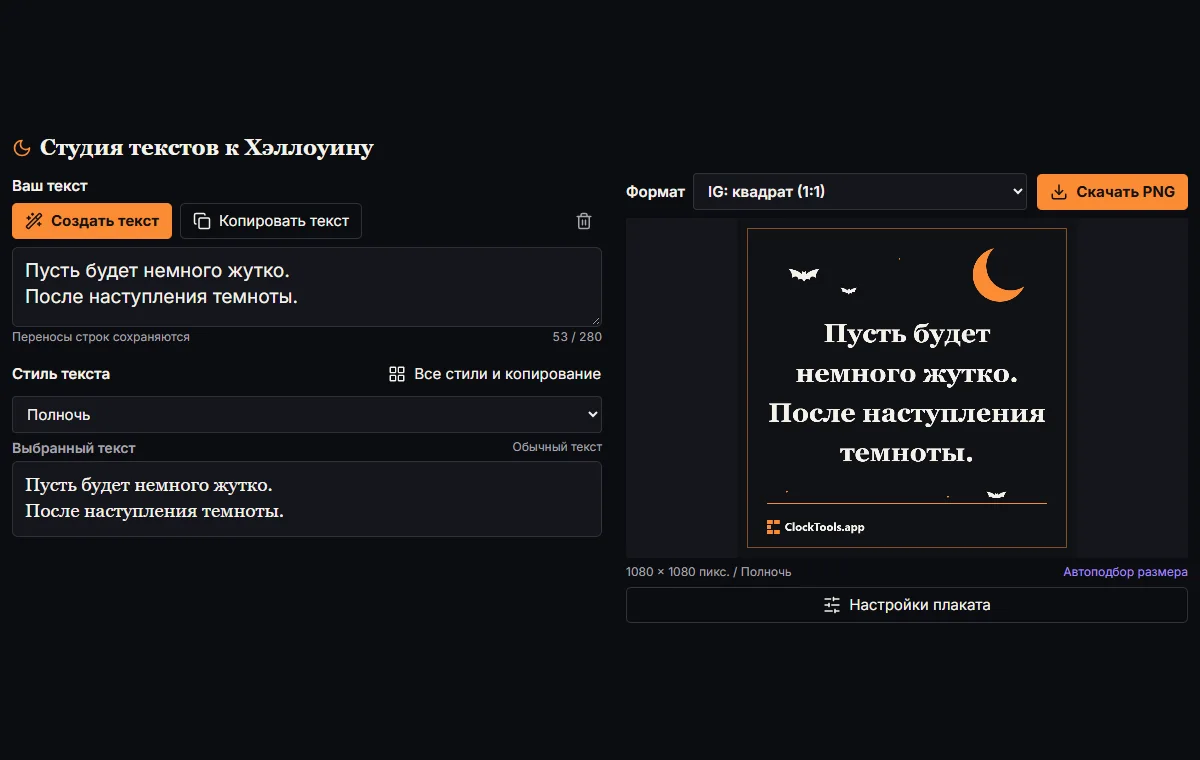This screenshot has height=760, width=1200.
Task: Click the crescent moon icon beside the studio title
Action: click(x=21, y=148)
